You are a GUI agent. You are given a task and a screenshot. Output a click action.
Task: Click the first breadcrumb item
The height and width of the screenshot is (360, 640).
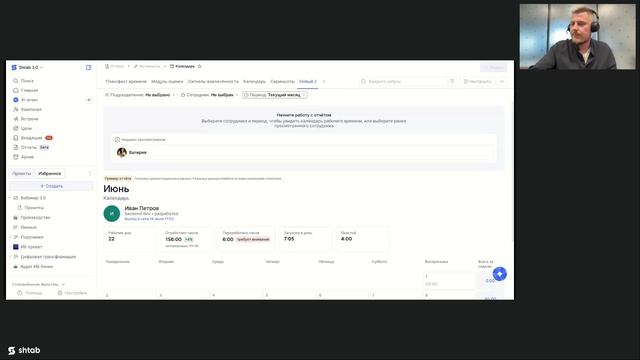tap(115, 66)
